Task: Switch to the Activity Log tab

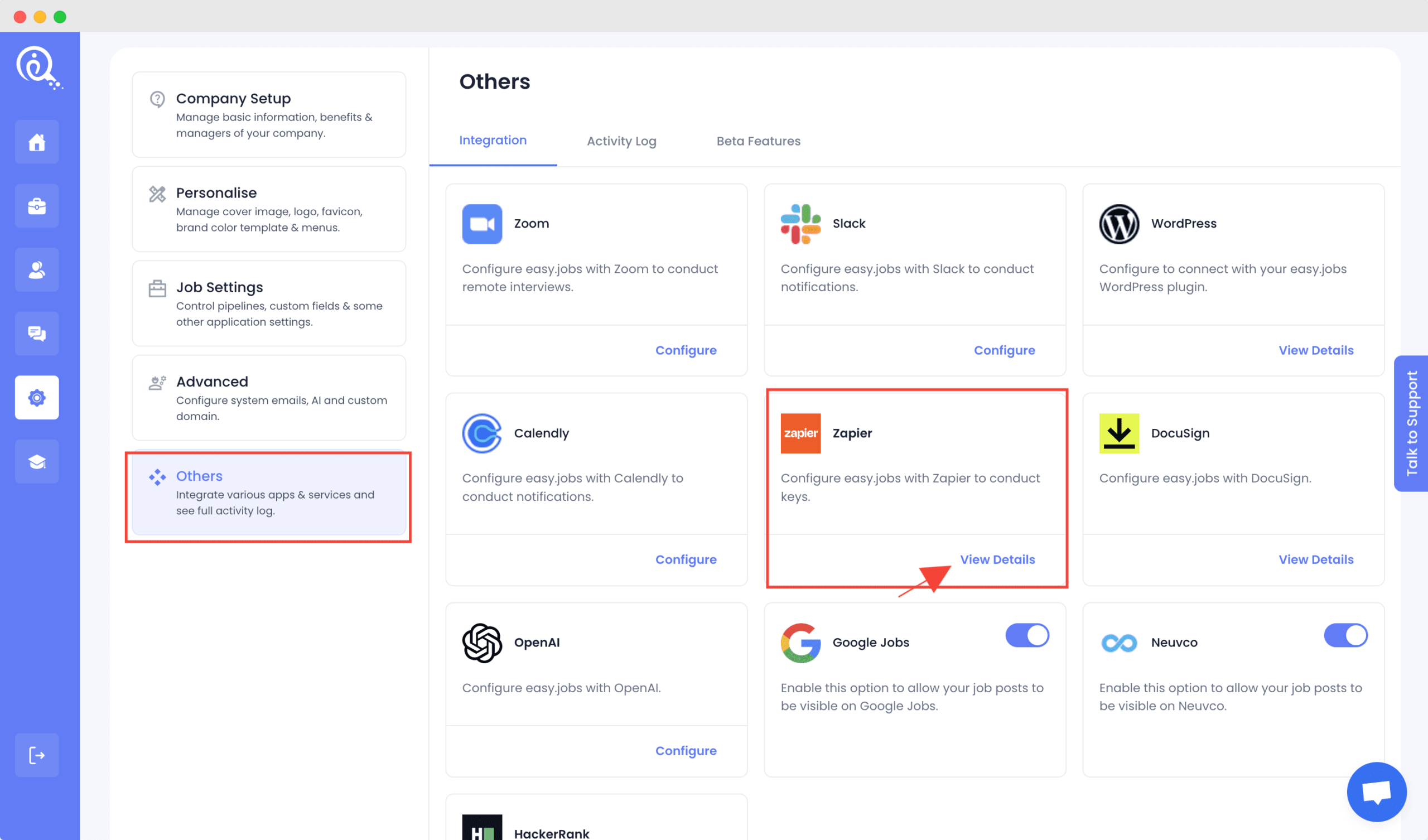Action: (621, 140)
